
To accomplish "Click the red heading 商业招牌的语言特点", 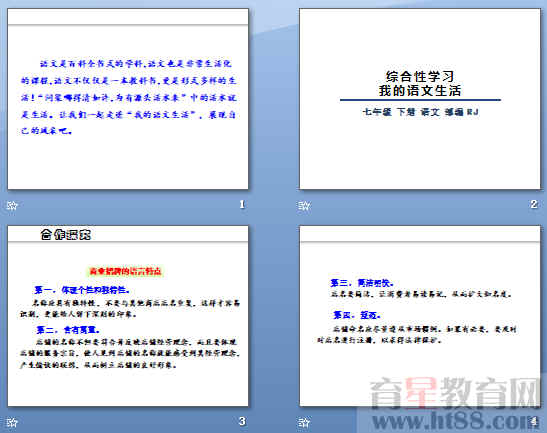I will point(125,271).
